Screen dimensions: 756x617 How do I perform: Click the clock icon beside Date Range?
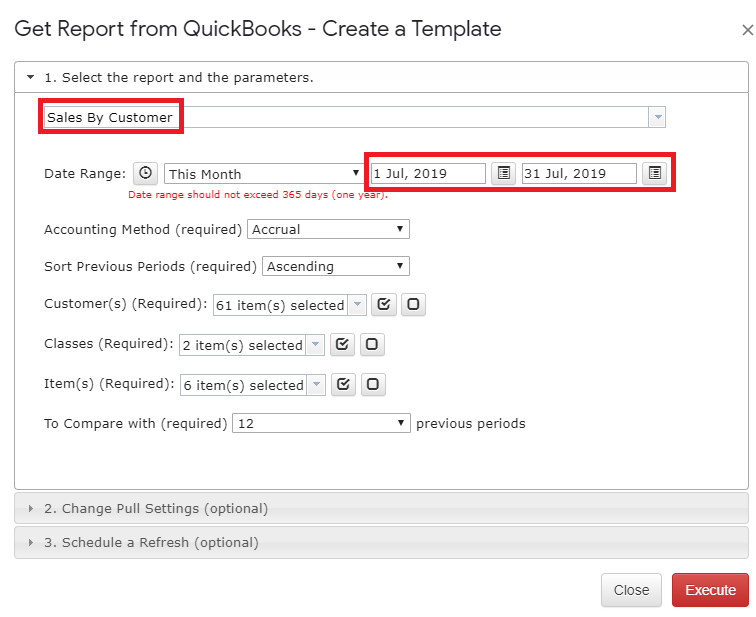tap(146, 173)
